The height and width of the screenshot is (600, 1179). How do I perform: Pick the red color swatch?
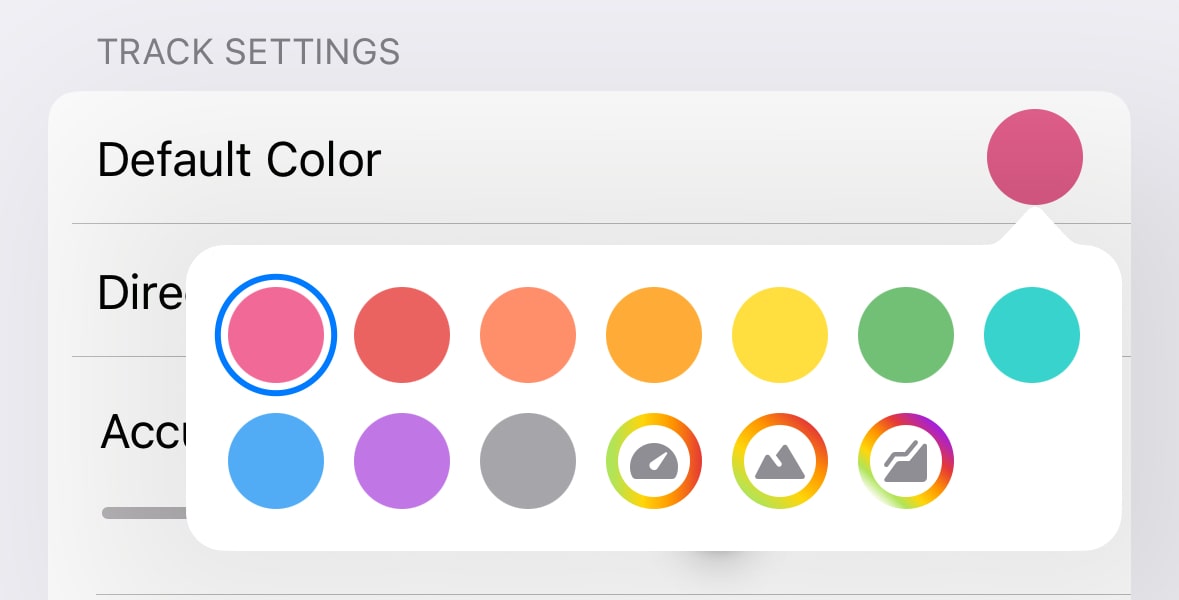(402, 335)
